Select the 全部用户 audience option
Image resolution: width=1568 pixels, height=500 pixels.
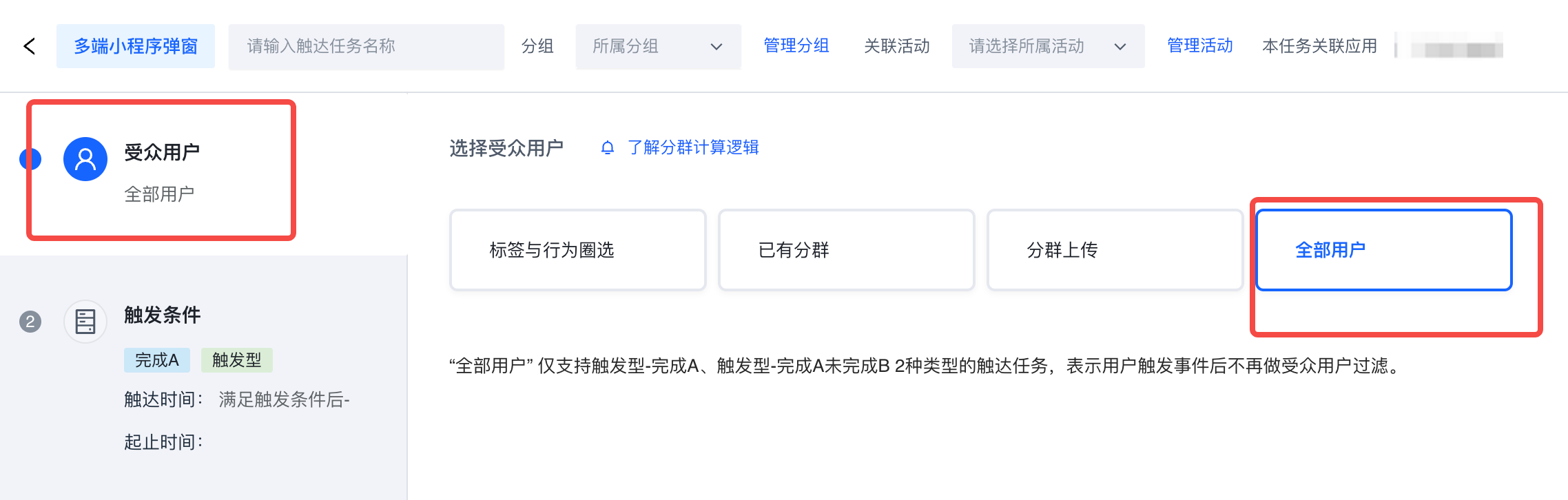(1383, 250)
